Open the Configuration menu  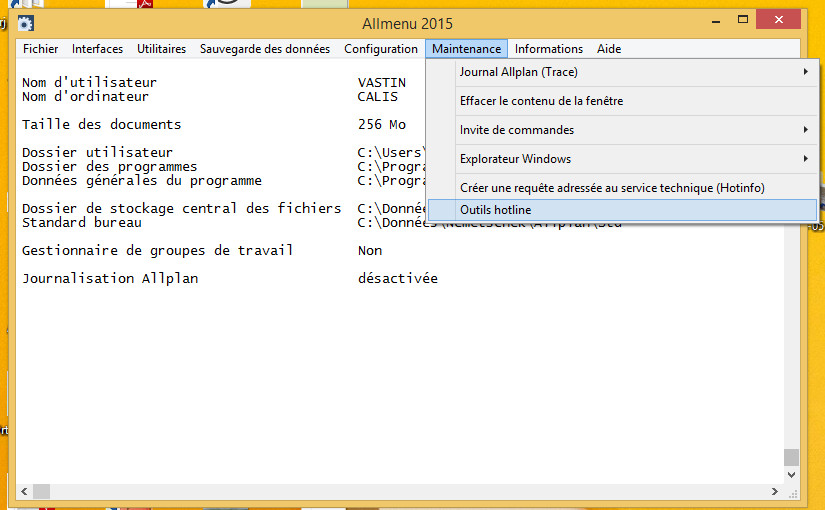coord(381,49)
